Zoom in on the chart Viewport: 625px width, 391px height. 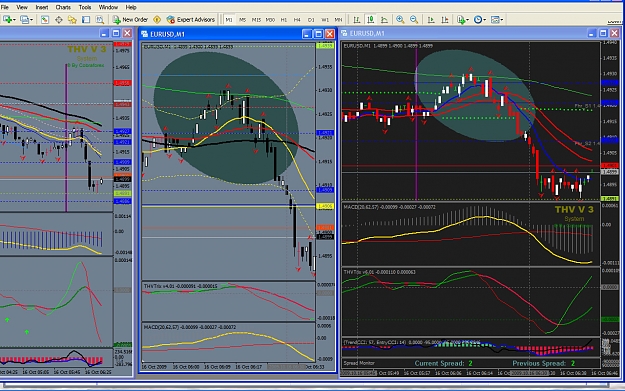pyautogui.click(x=400, y=20)
